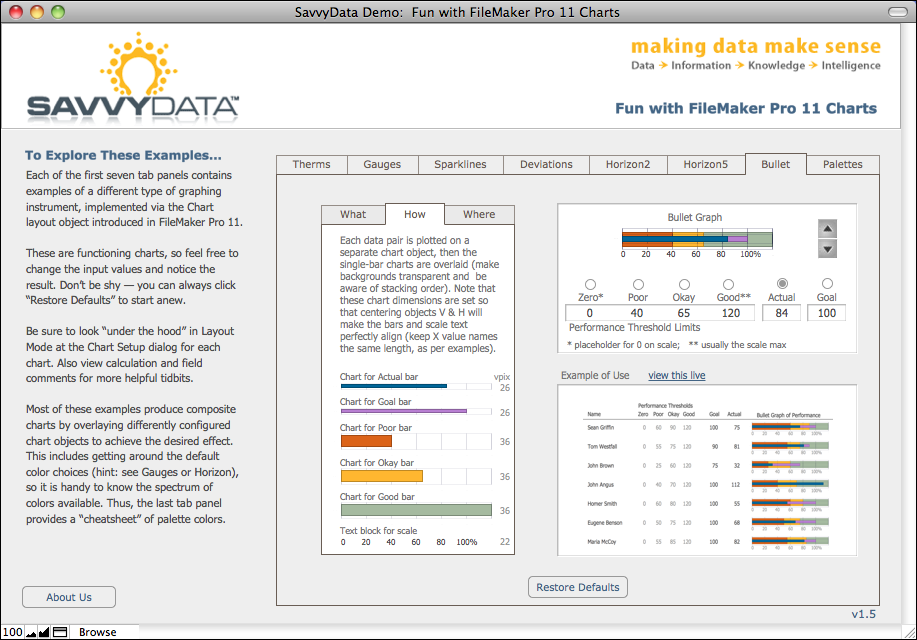Open the Deviations tab

pyautogui.click(x=546, y=164)
